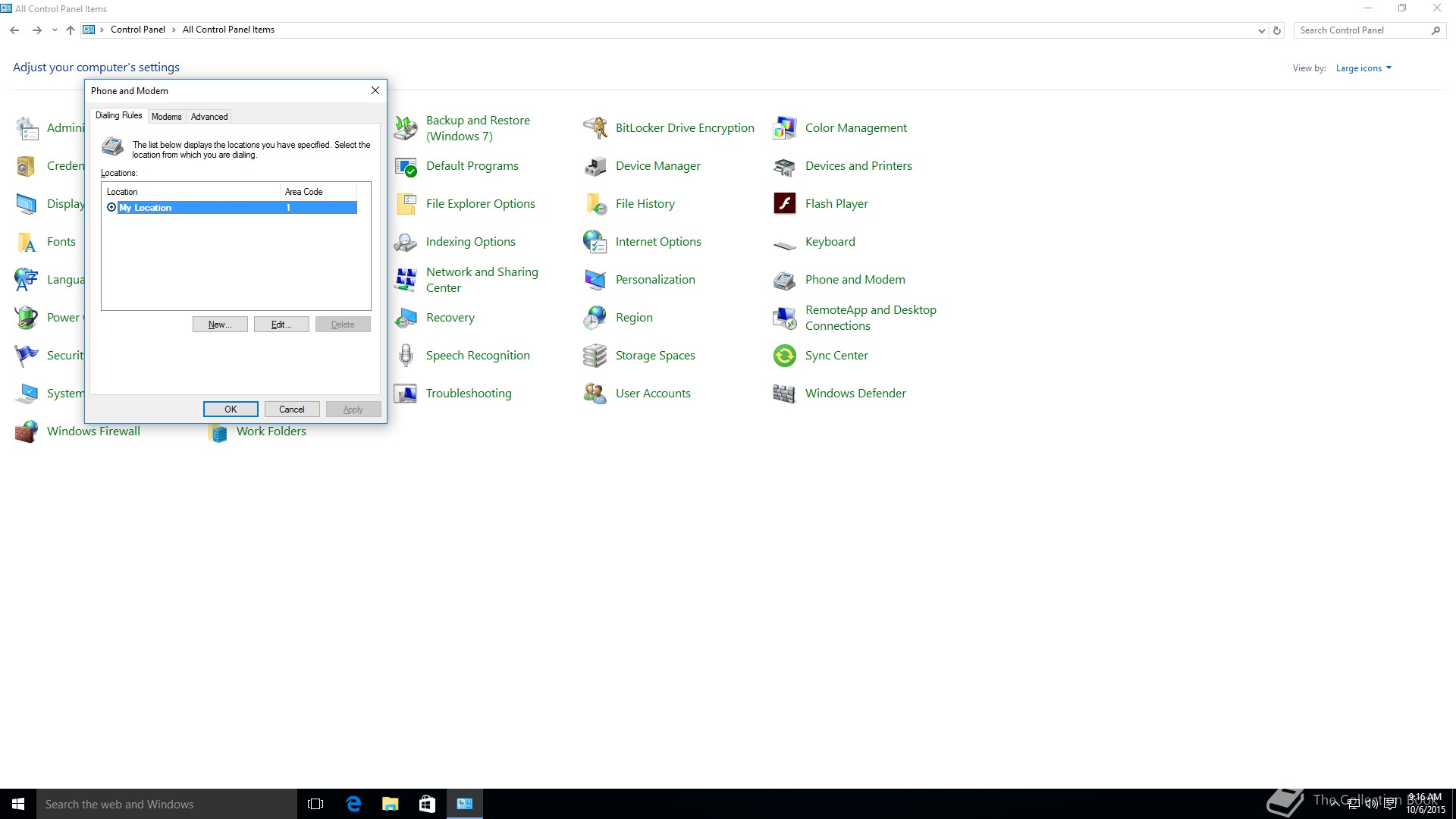Image resolution: width=1456 pixels, height=819 pixels.
Task: Open the Keyboard link
Action: [830, 242]
